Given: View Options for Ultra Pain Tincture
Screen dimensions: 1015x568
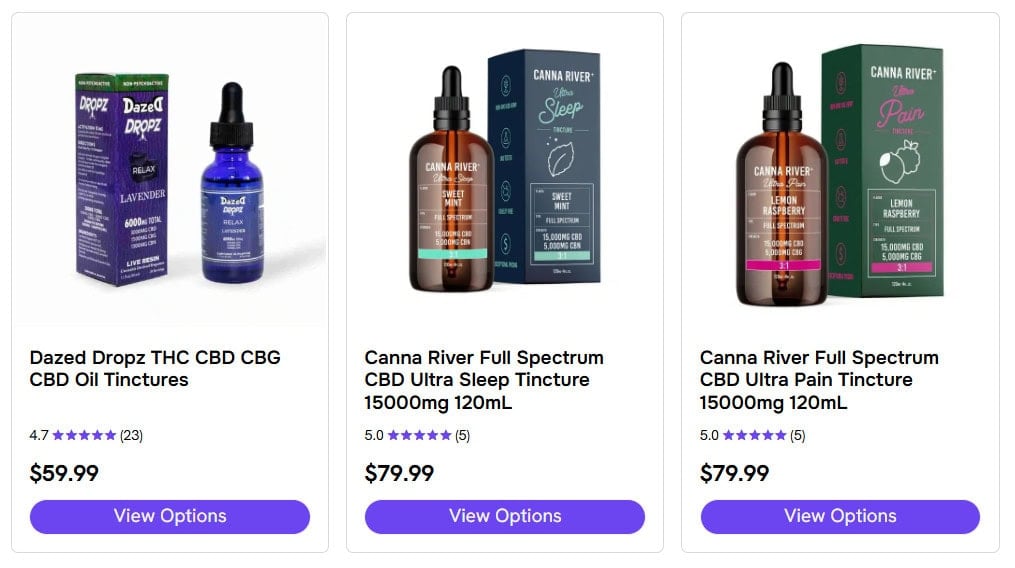Looking at the screenshot, I should pyautogui.click(x=840, y=516).
